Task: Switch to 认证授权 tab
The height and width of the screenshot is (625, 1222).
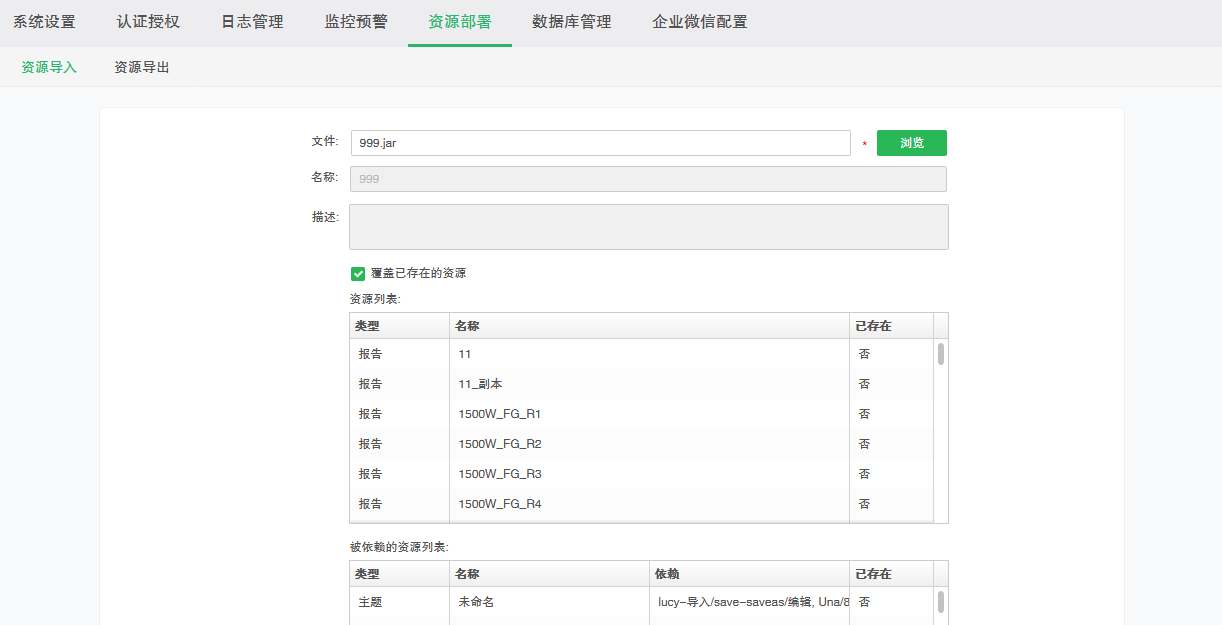Action: pyautogui.click(x=148, y=22)
